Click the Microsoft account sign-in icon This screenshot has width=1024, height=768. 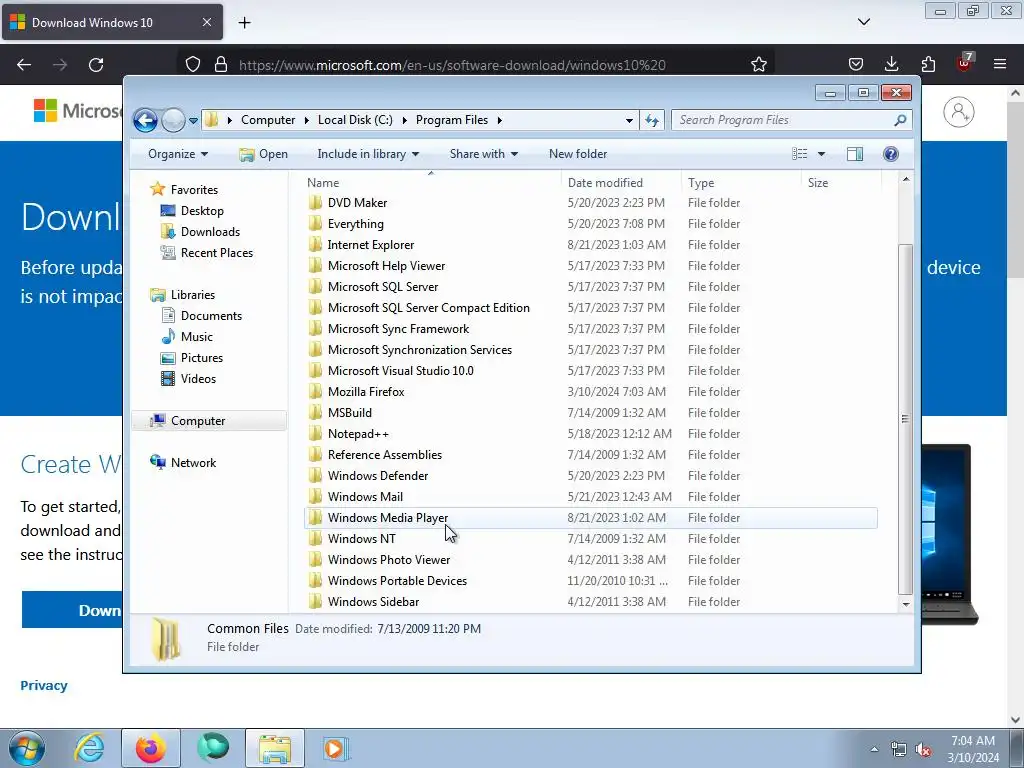958,112
